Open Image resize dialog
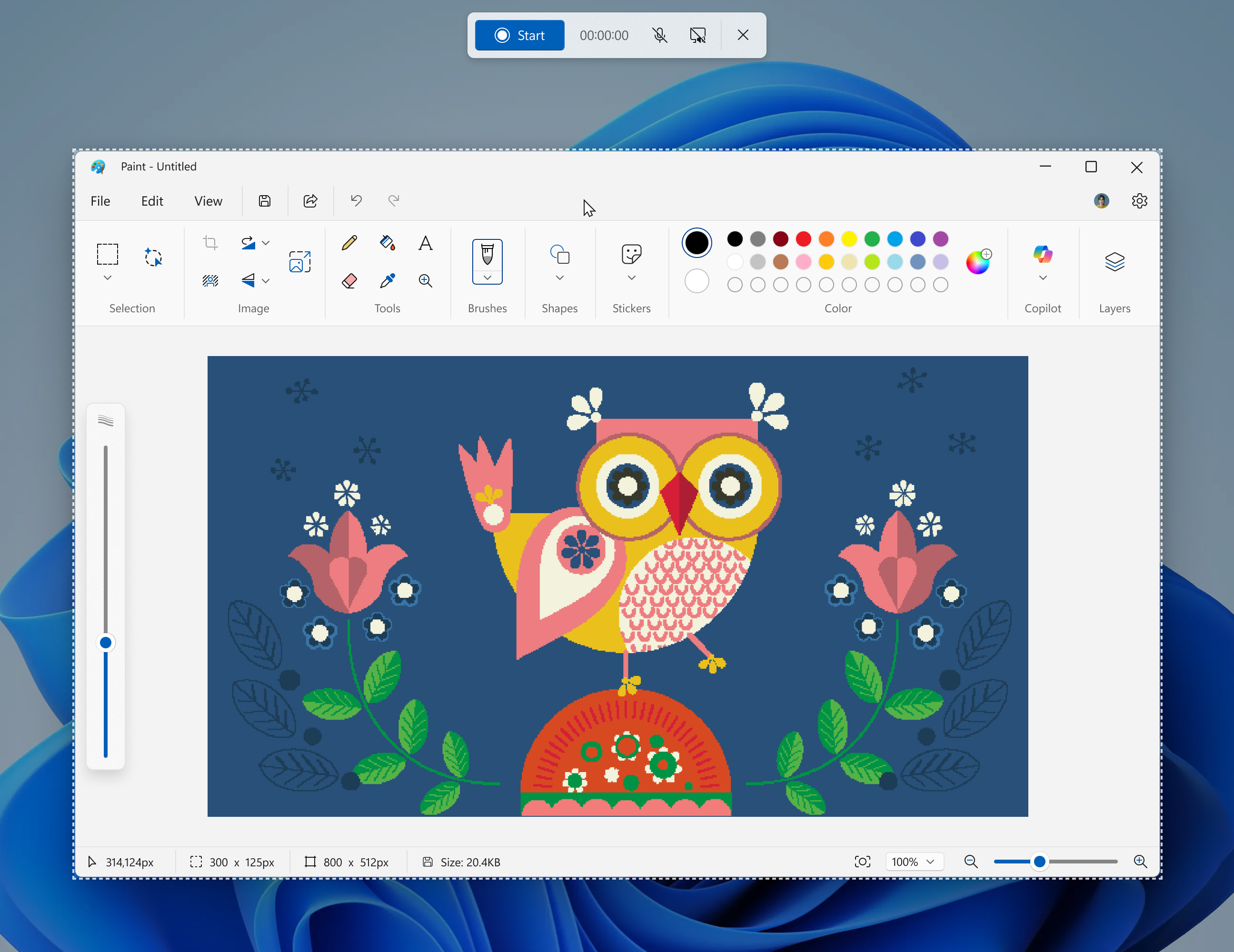The height and width of the screenshot is (952, 1234). click(299, 261)
